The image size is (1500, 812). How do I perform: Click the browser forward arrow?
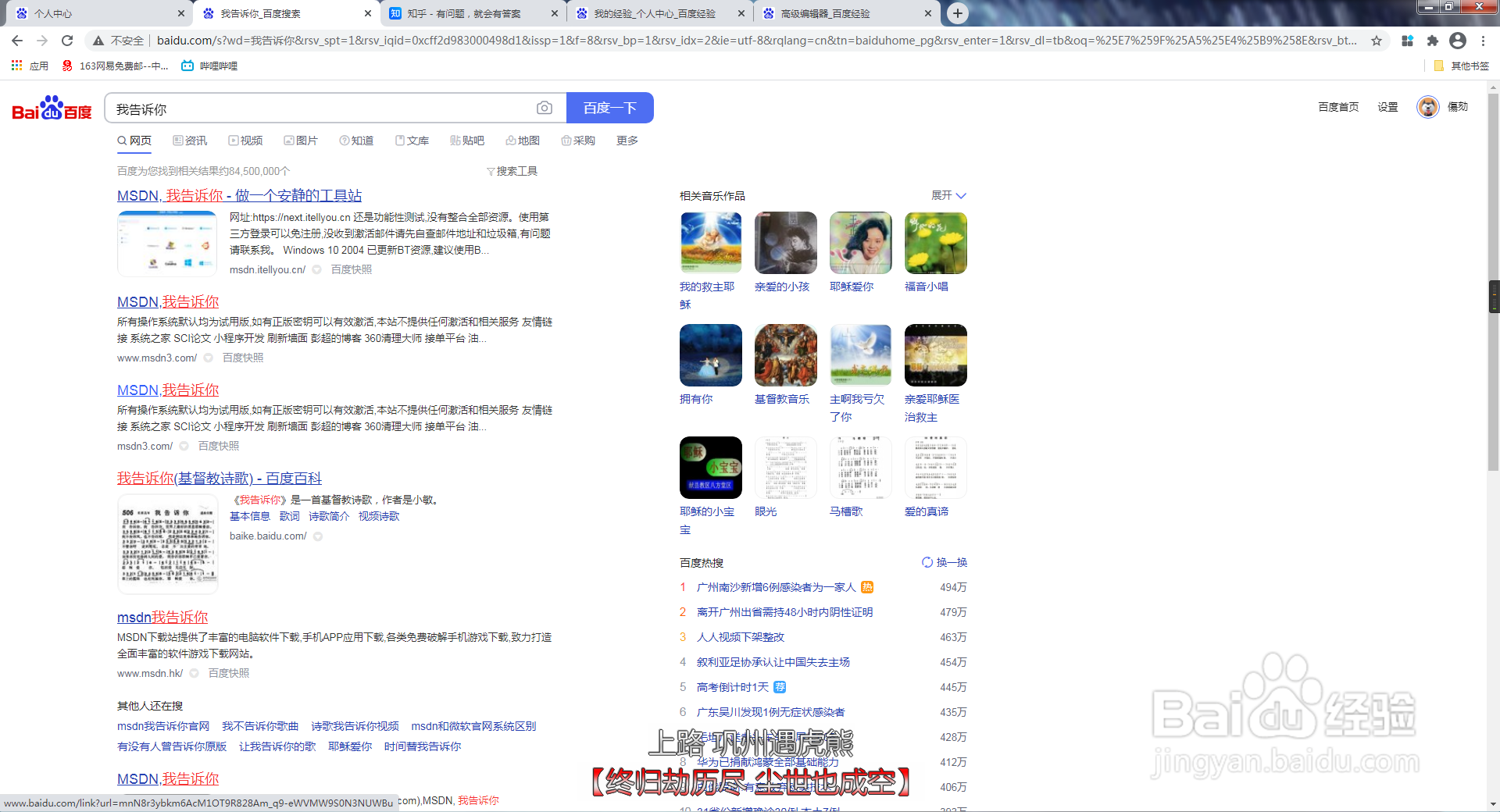(42, 41)
